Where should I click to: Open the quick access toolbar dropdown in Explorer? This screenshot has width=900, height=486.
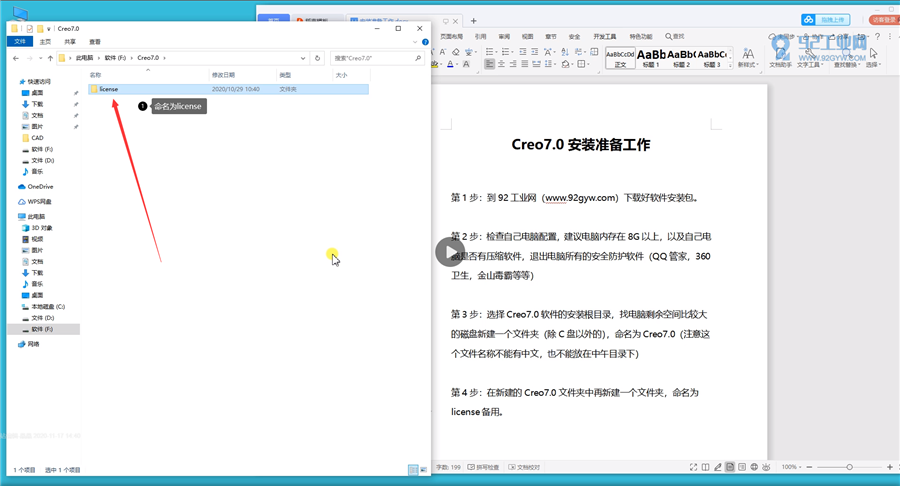click(49, 29)
